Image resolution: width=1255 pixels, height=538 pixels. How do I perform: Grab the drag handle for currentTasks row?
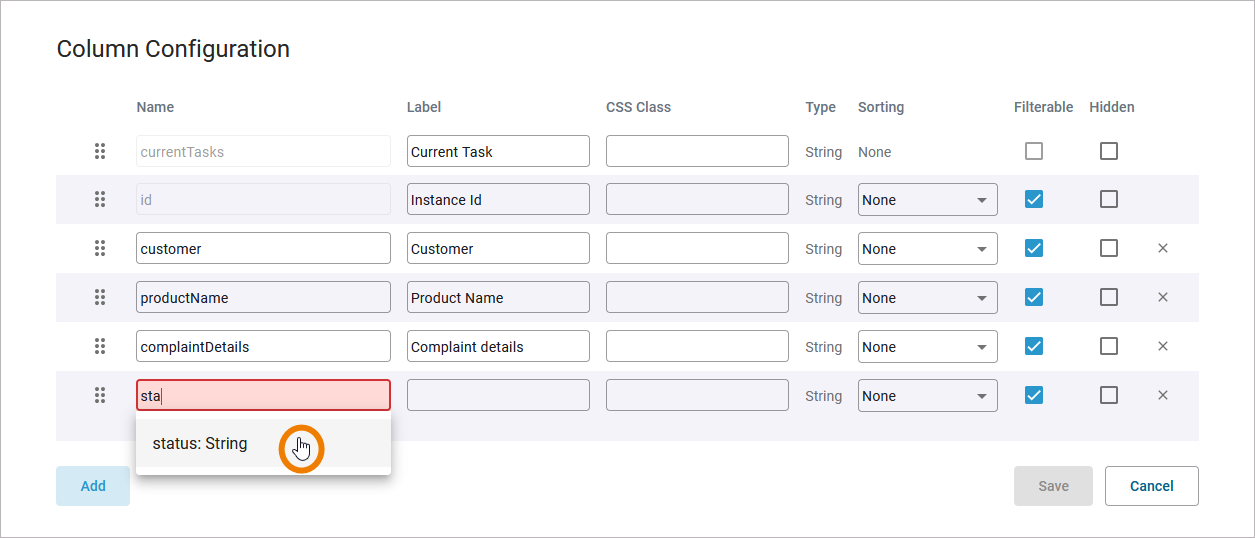pos(100,152)
